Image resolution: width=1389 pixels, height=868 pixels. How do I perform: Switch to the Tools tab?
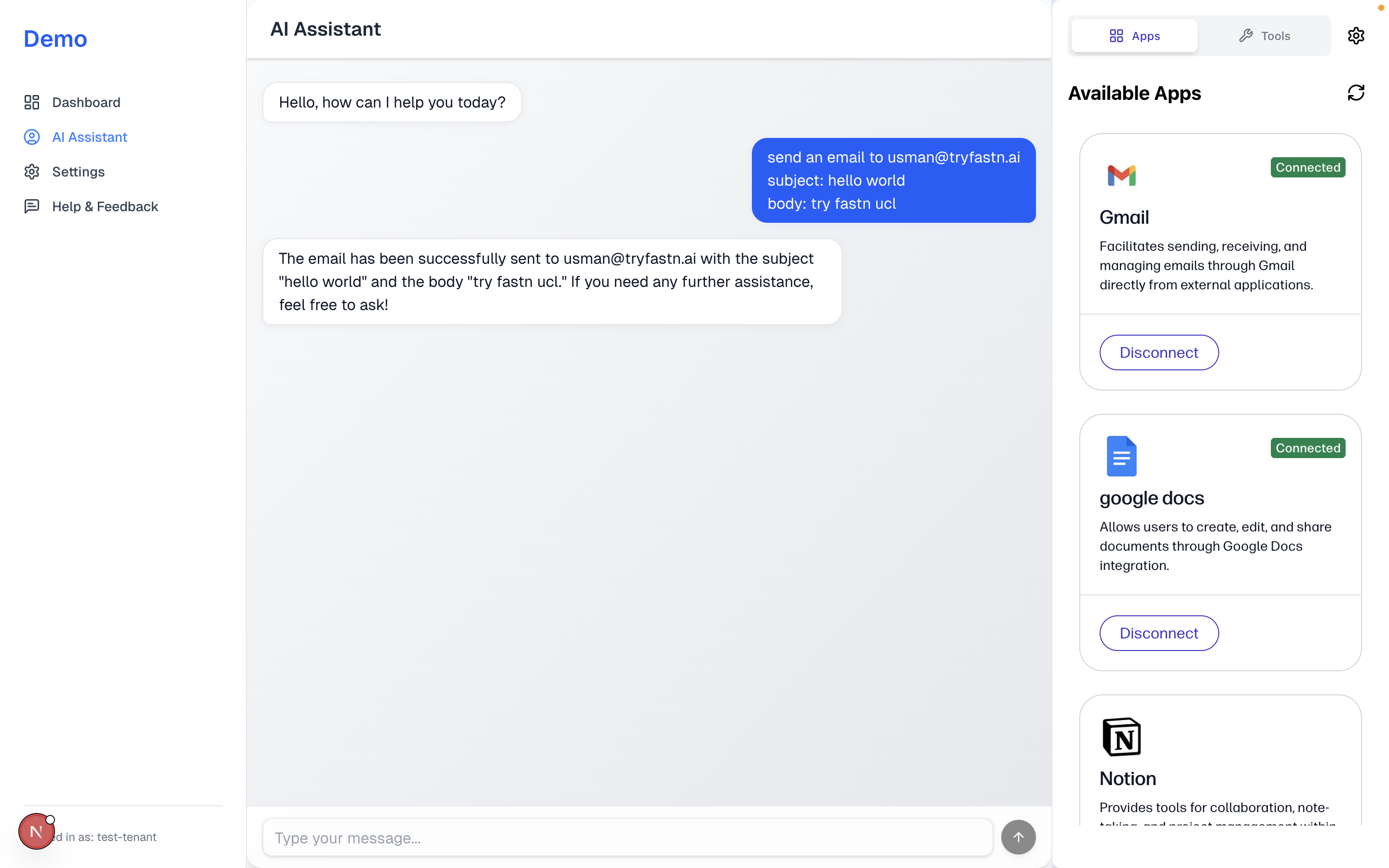click(x=1265, y=36)
